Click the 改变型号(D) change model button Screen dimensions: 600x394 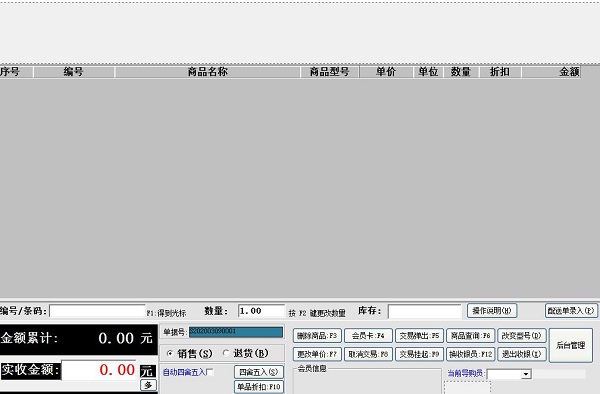point(522,336)
